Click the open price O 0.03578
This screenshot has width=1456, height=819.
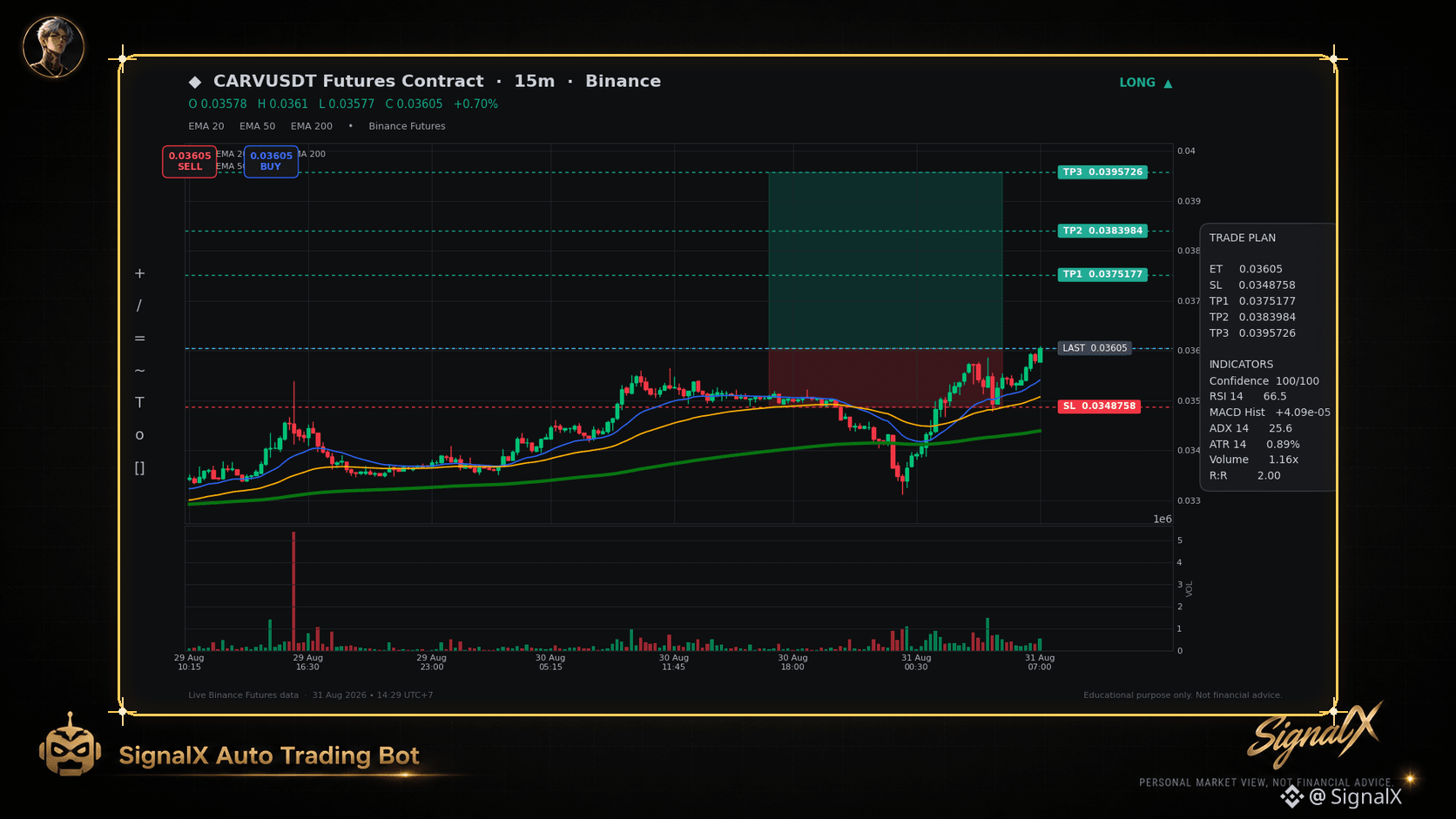[218, 104]
